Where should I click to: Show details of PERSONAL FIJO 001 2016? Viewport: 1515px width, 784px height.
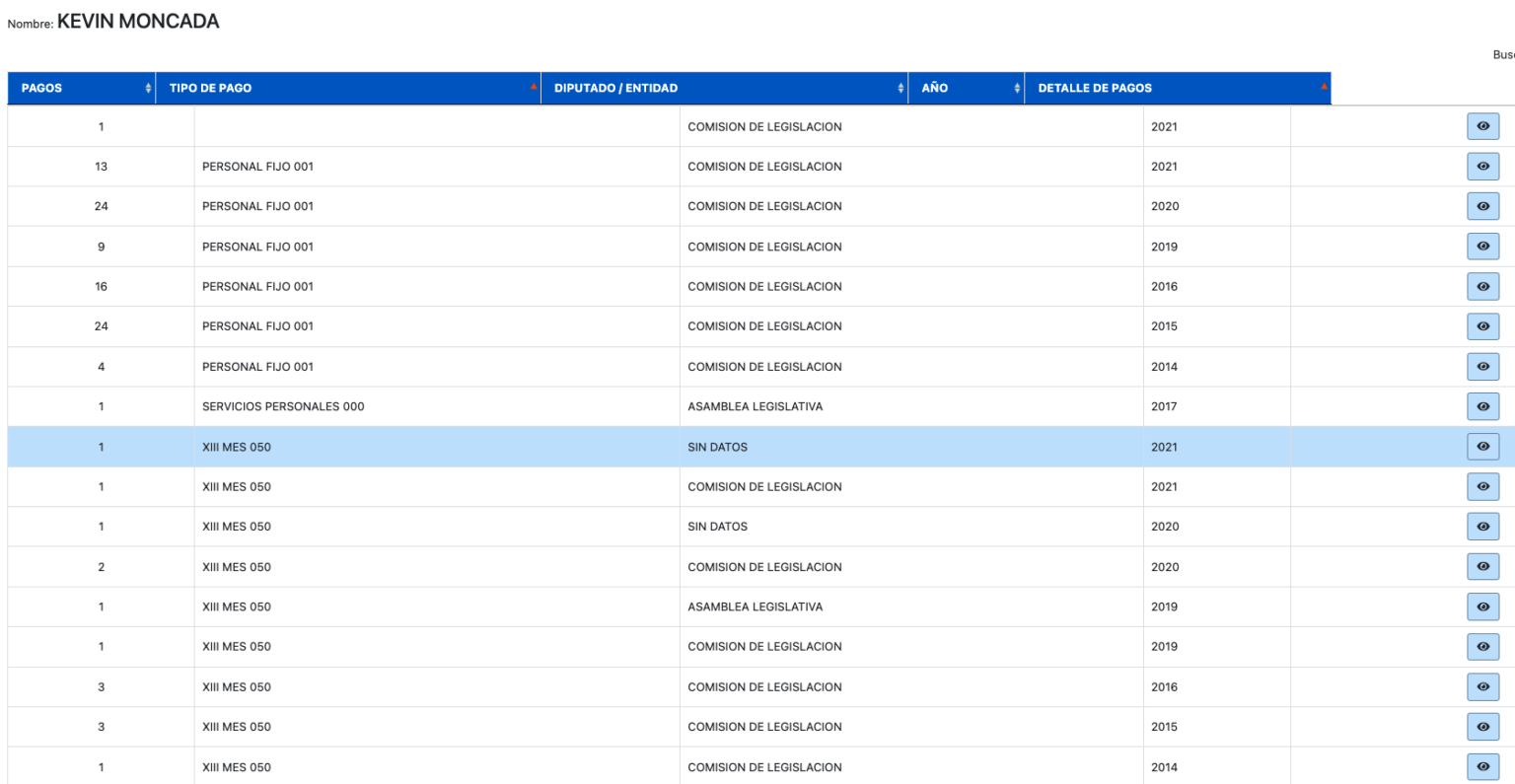click(1482, 286)
